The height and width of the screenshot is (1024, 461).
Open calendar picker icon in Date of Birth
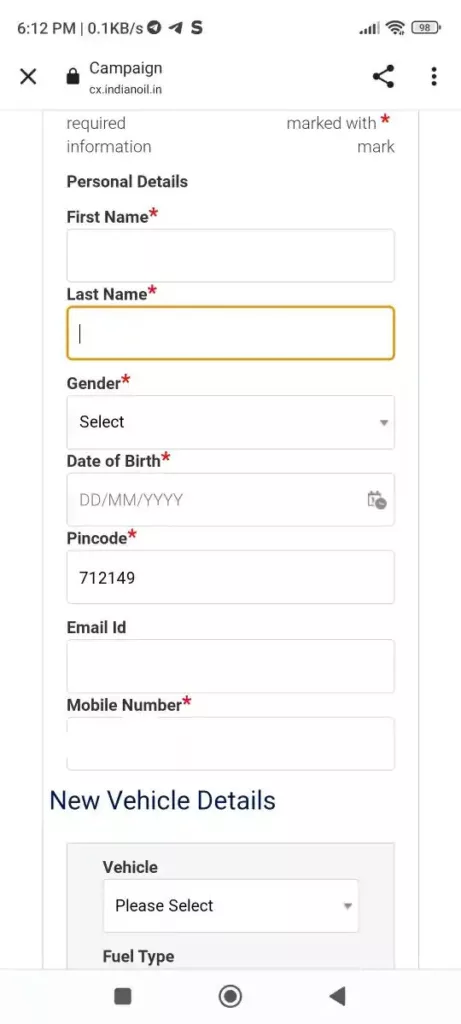click(377, 500)
